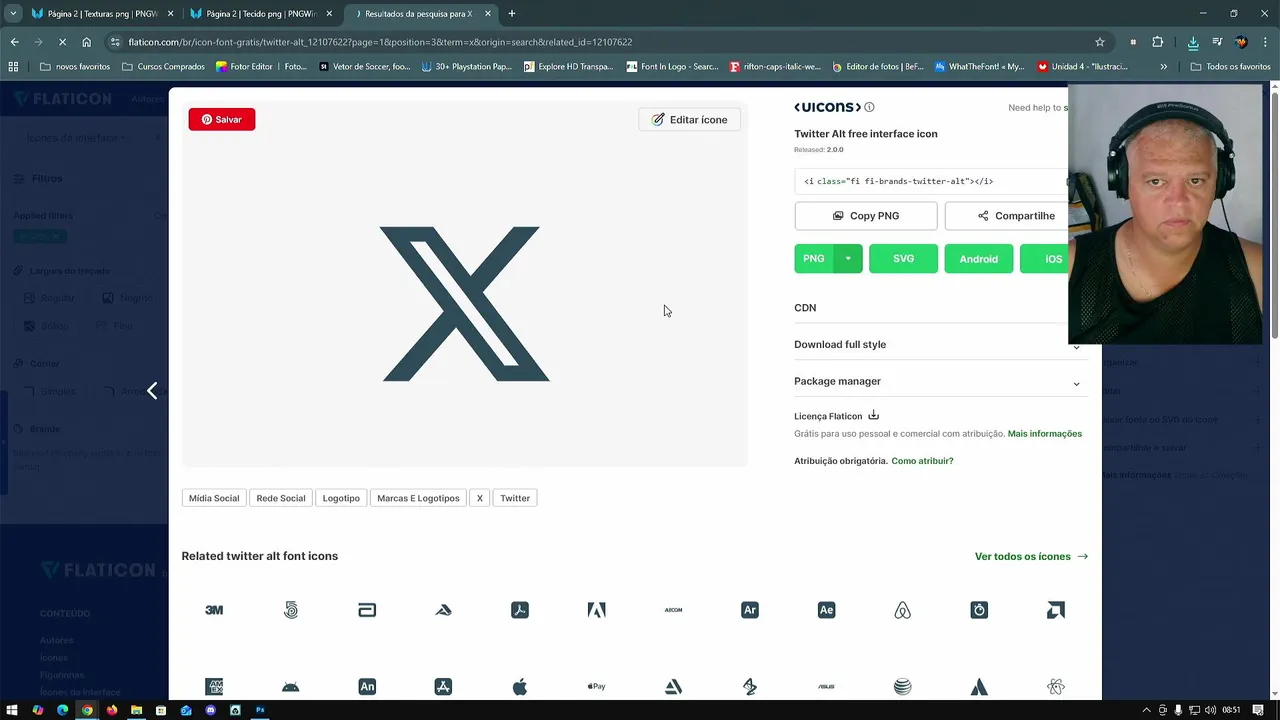Click the Compartilhe button
This screenshot has height=720, width=1280.
click(1006, 216)
